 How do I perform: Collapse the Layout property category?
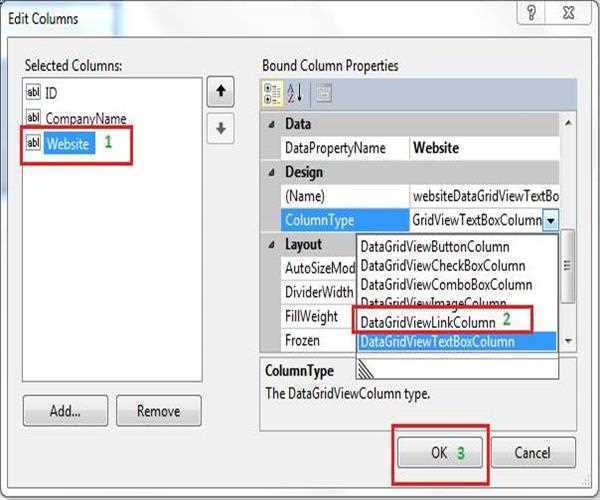click(272, 245)
